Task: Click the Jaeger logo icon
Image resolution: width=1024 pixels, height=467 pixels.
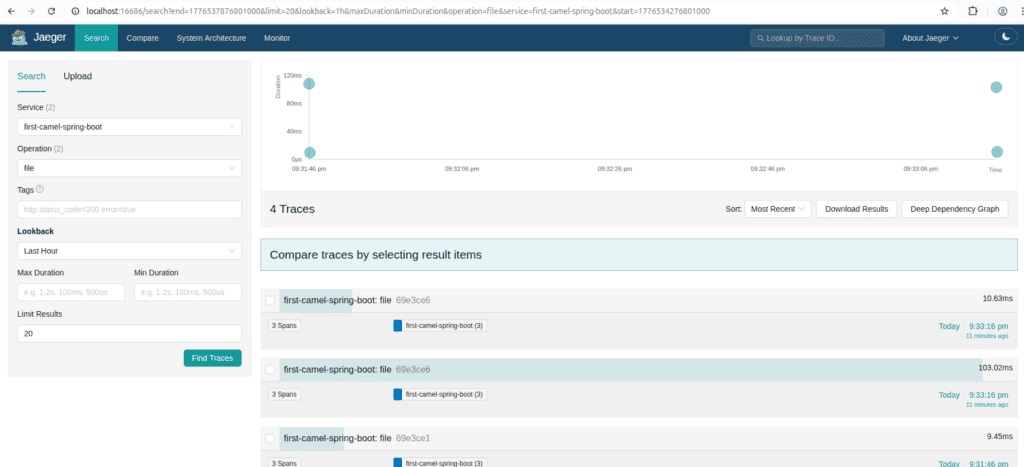Action: 18,38
